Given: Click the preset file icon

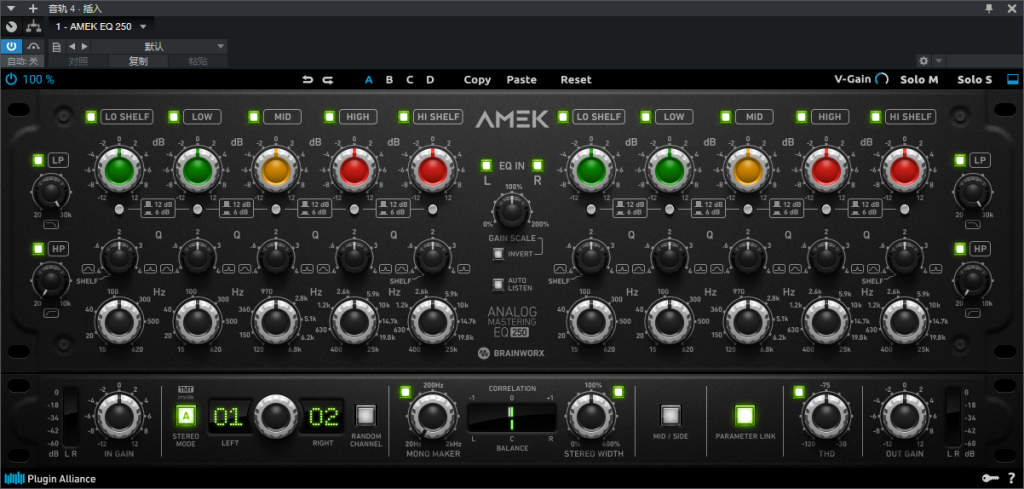Looking at the screenshot, I should 57,46.
